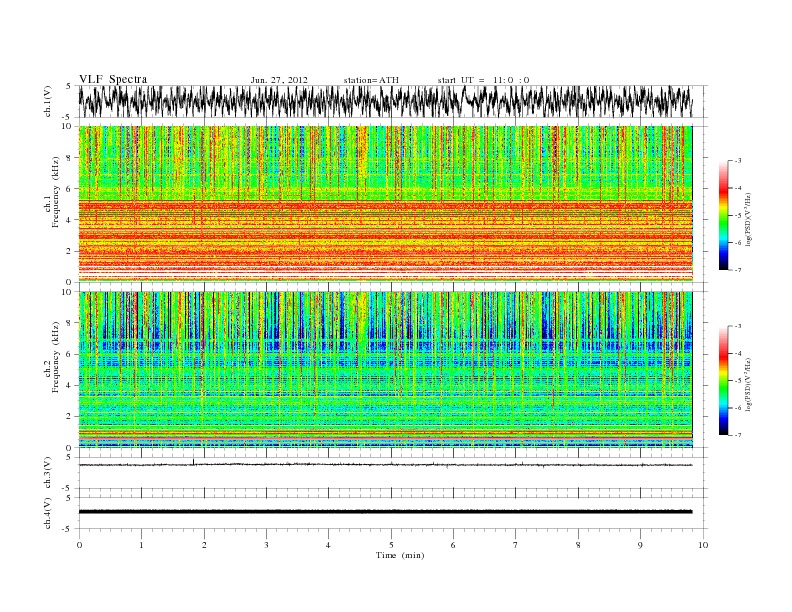Click the time axis tick label "7"

pos(516,545)
